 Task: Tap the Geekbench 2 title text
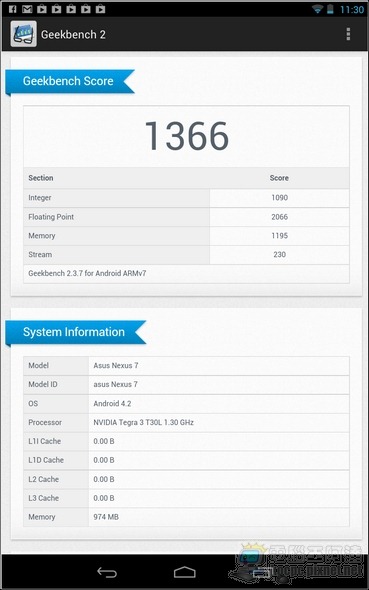73,35
